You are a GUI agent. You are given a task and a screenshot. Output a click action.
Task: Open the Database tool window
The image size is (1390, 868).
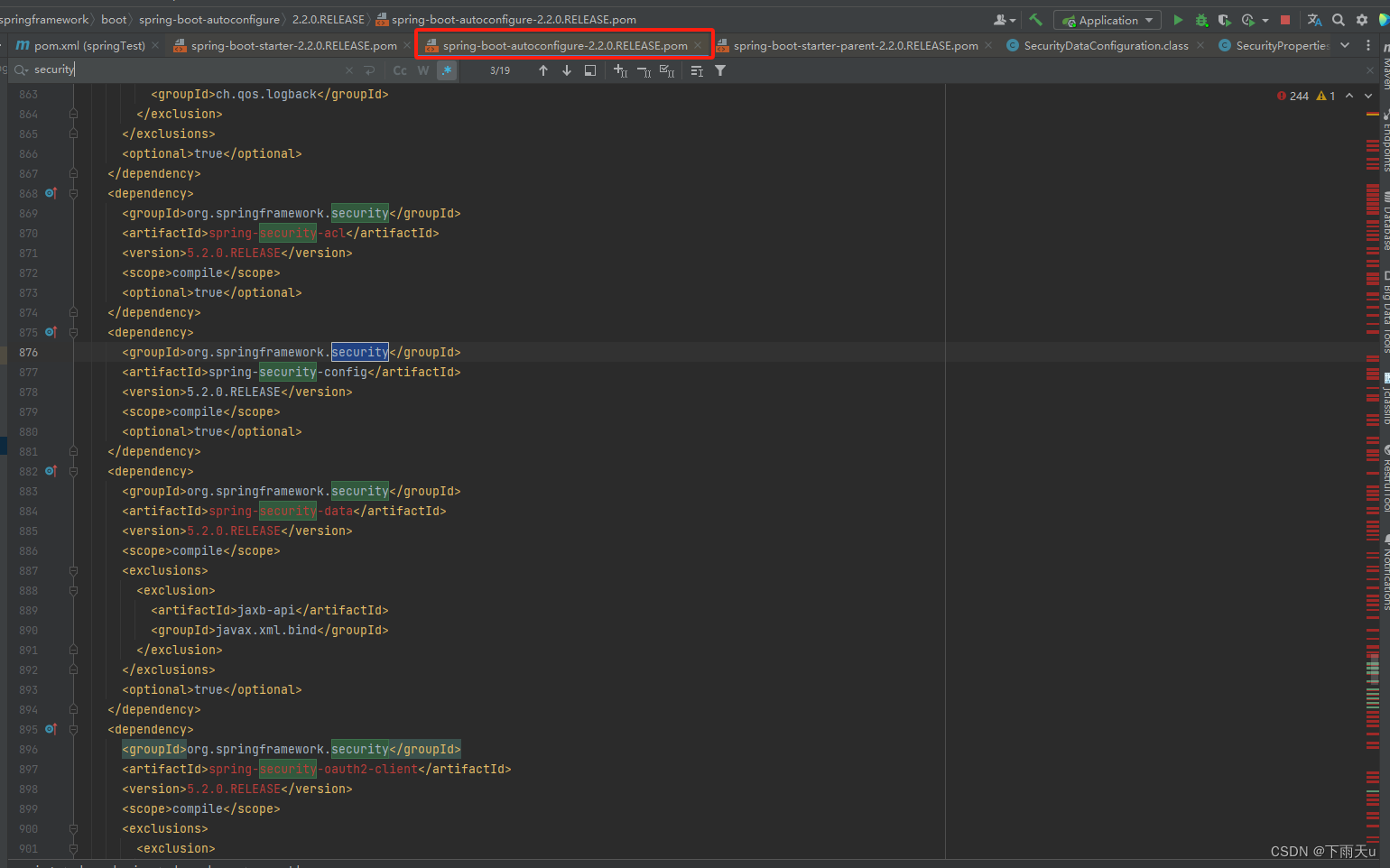coord(1385,221)
